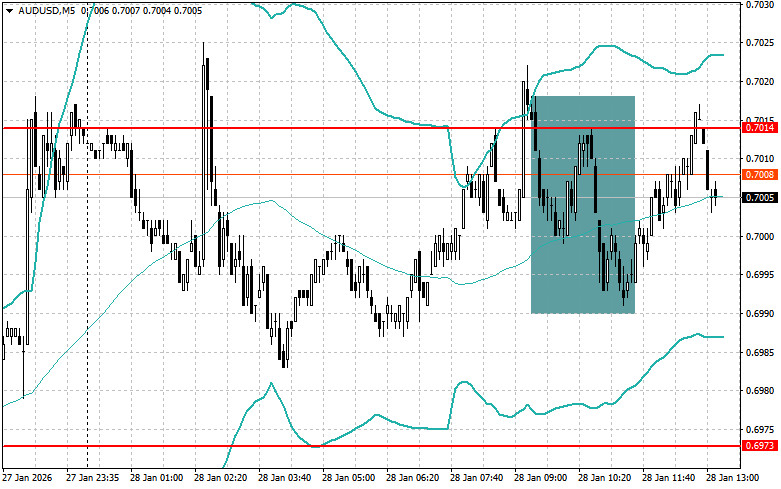Click the 28 Jan 07:40 time label
Screen dimensions: 781x489
477,478
